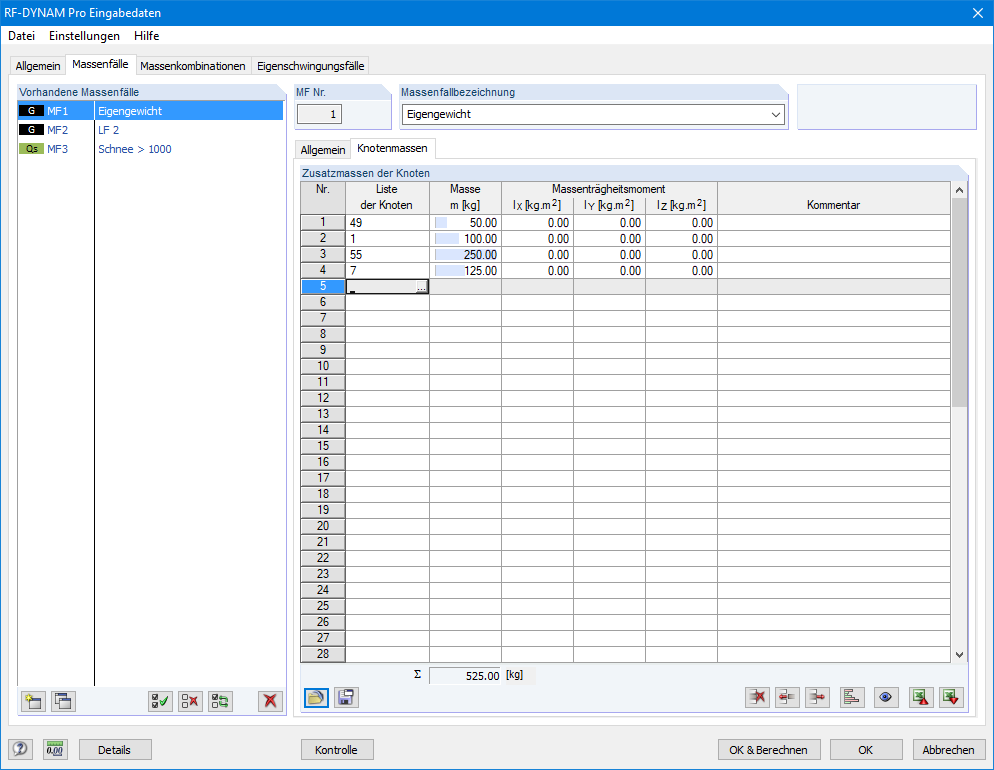This screenshot has height=770, width=994.
Task: Select row header number 1
Action: click(x=323, y=222)
